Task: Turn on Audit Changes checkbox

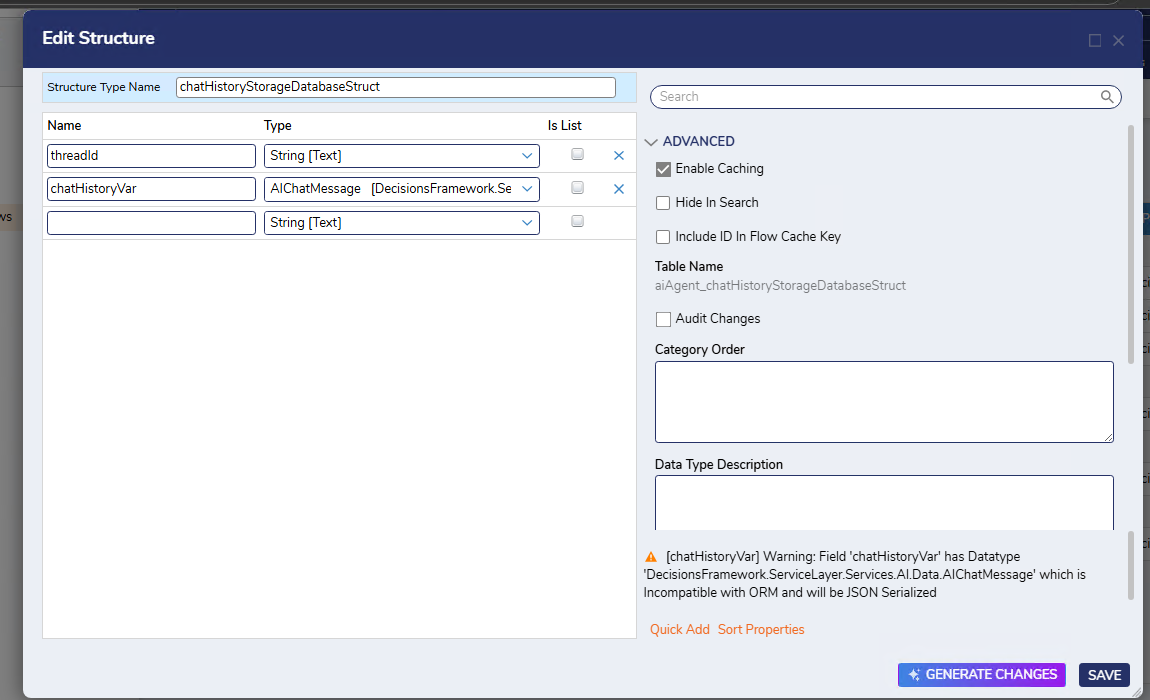Action: [x=663, y=319]
